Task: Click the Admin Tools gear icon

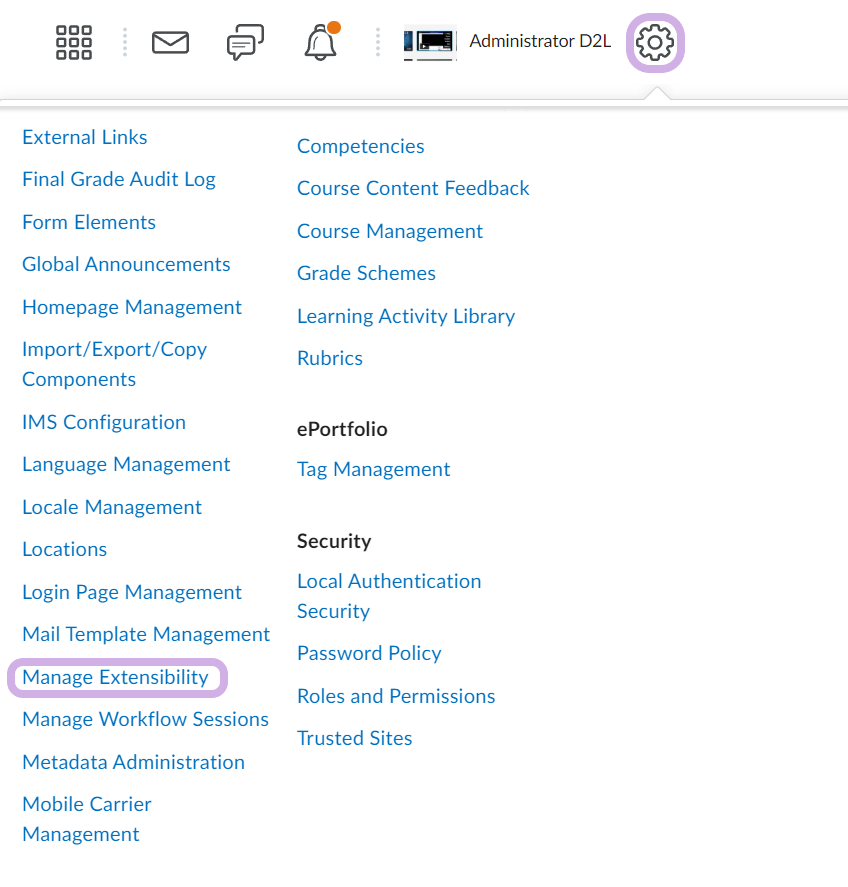Action: pos(655,42)
